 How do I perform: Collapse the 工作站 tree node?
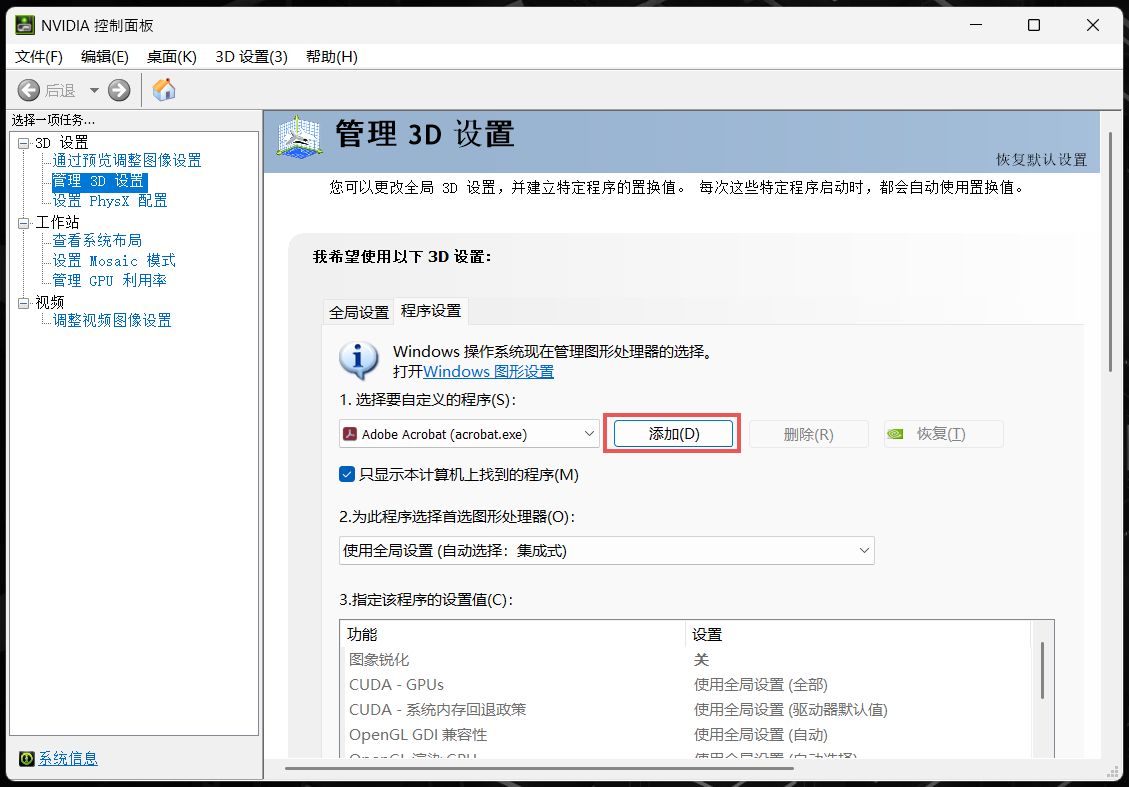pos(24,222)
